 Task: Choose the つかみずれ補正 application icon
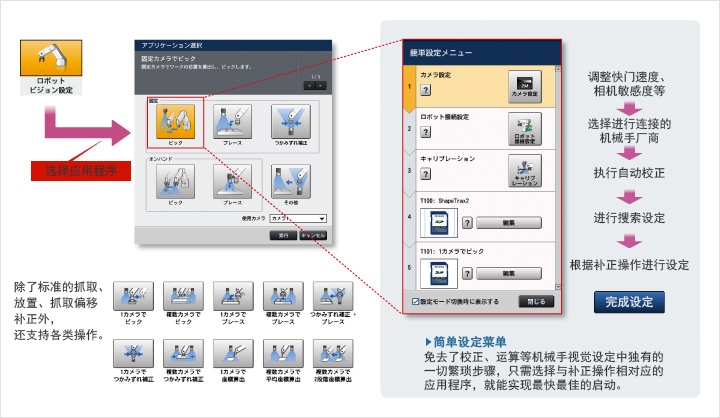289,123
